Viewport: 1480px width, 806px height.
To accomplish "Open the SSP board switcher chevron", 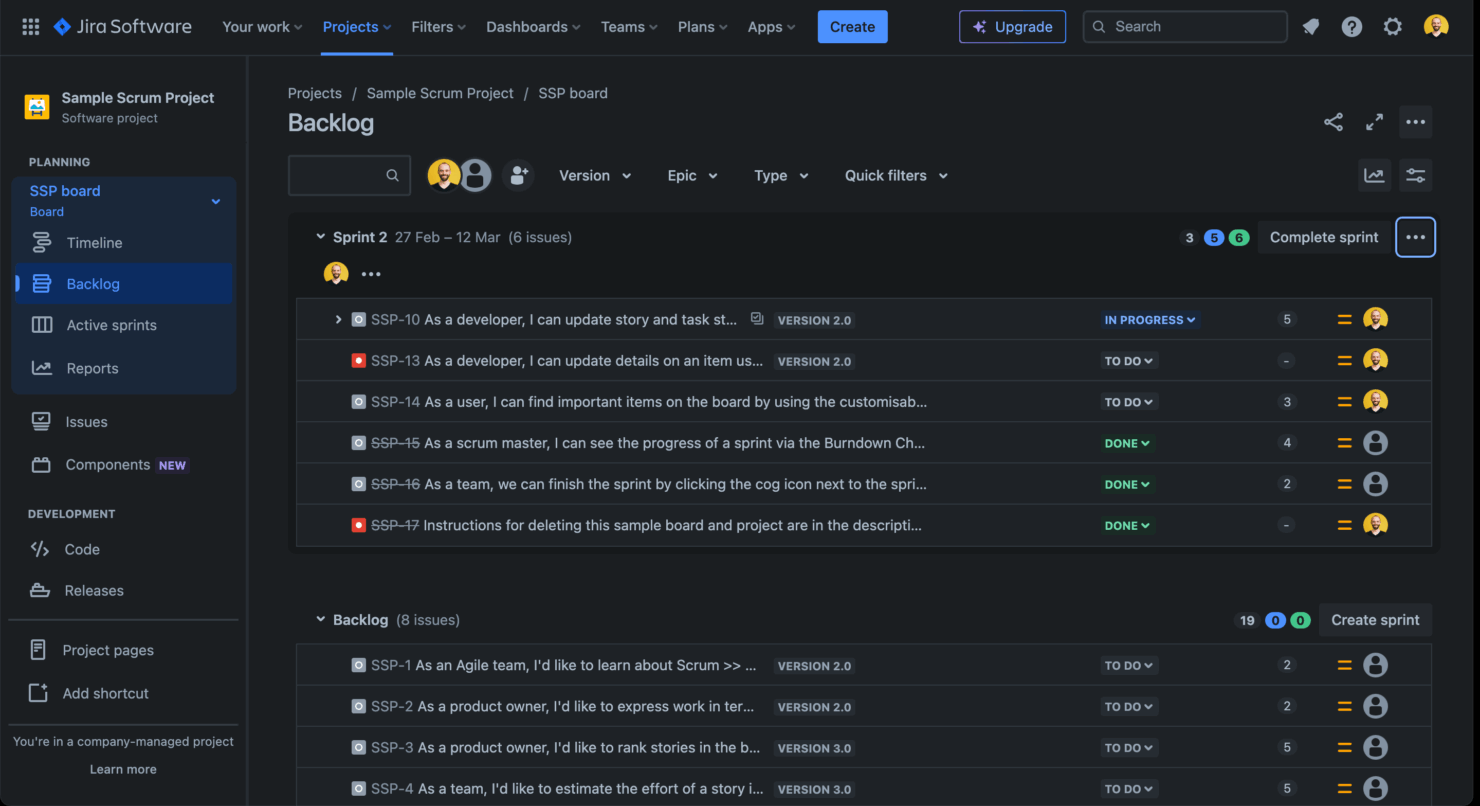I will [215, 201].
